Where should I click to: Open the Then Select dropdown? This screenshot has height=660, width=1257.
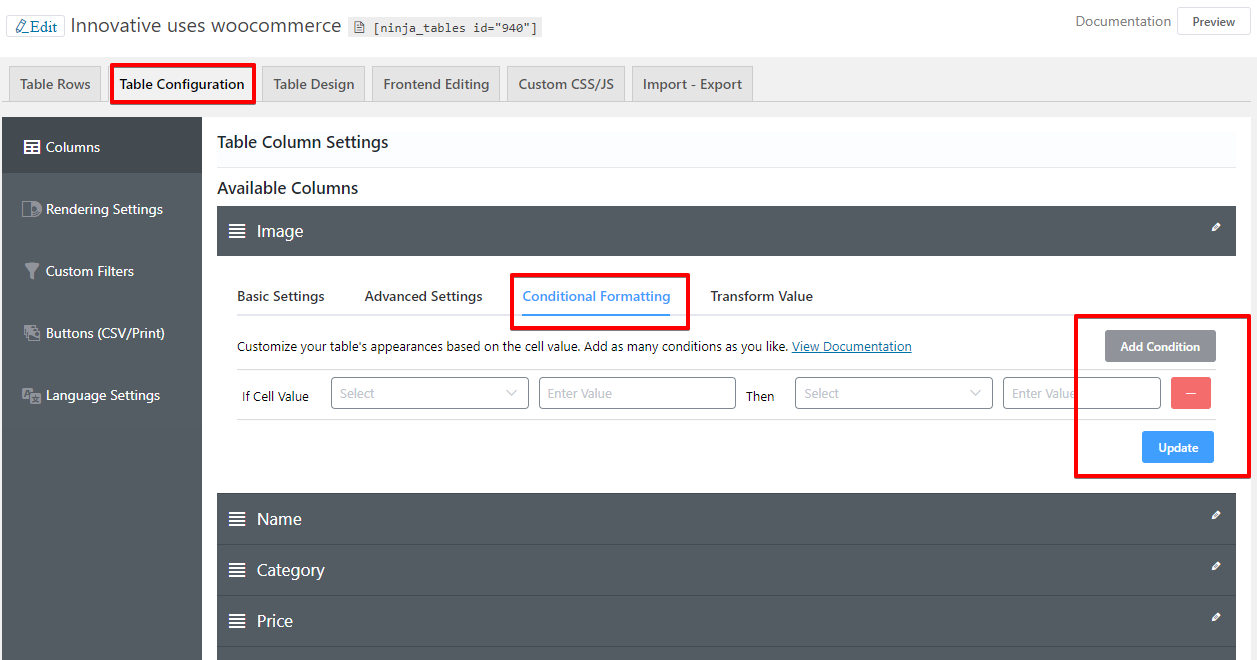pos(894,393)
